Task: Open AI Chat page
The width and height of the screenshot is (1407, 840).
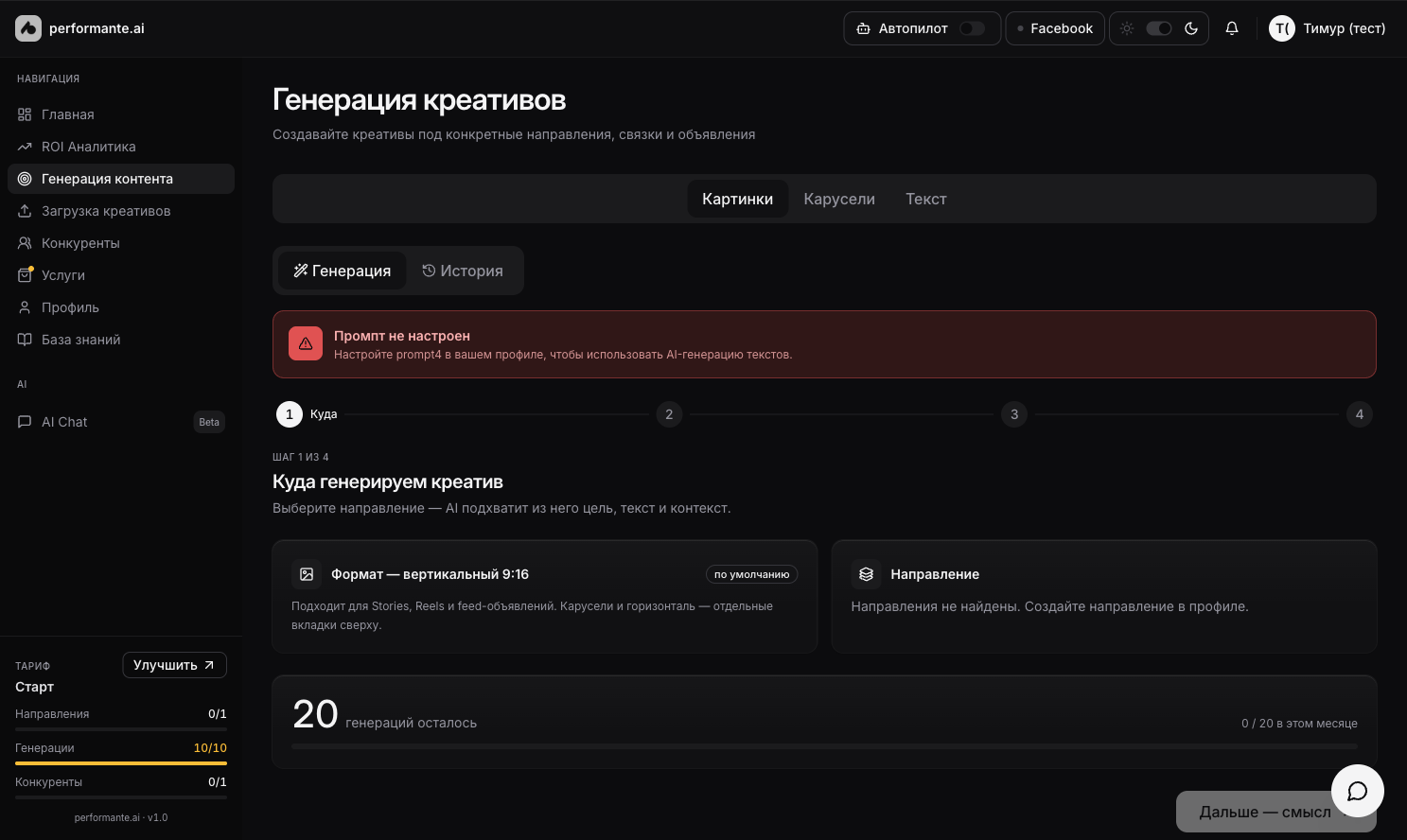Action: click(121, 422)
